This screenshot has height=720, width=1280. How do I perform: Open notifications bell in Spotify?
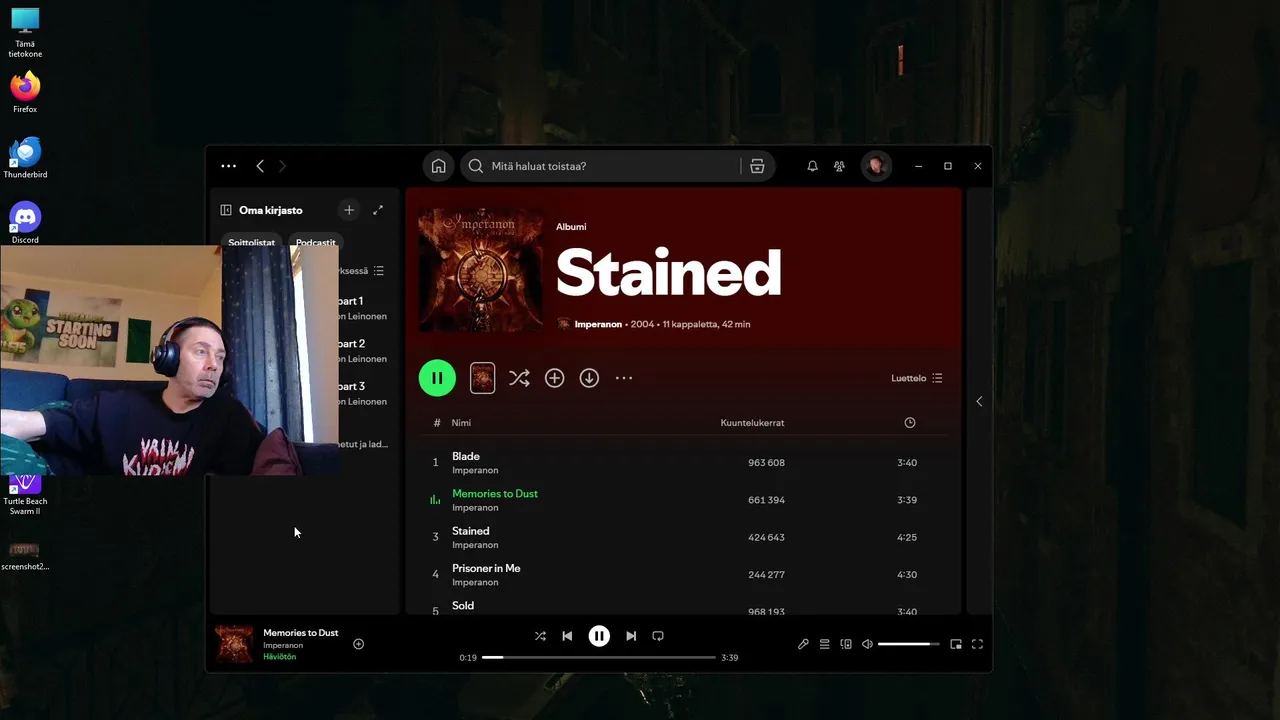pos(812,166)
